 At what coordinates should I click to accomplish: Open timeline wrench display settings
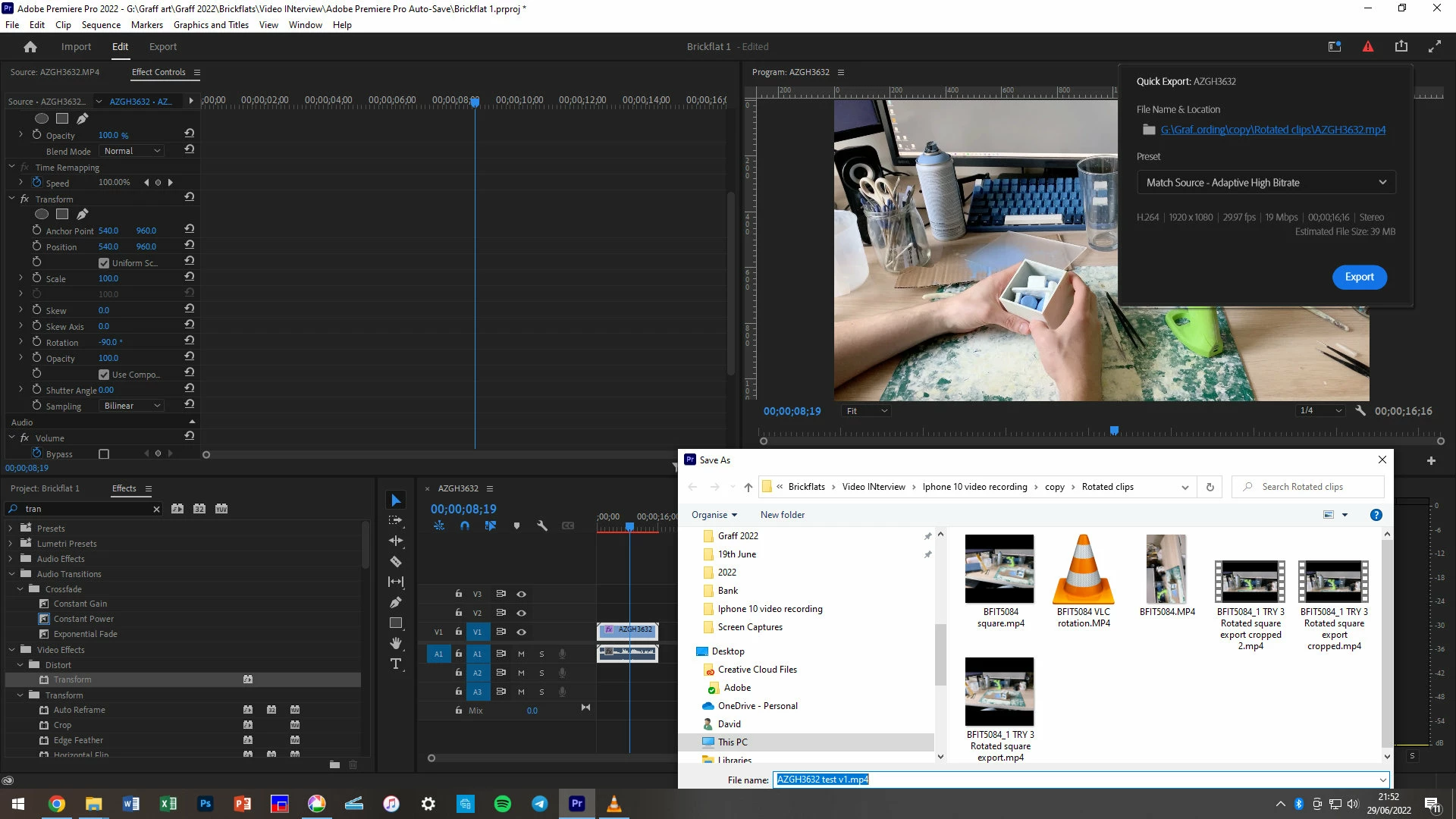[542, 526]
